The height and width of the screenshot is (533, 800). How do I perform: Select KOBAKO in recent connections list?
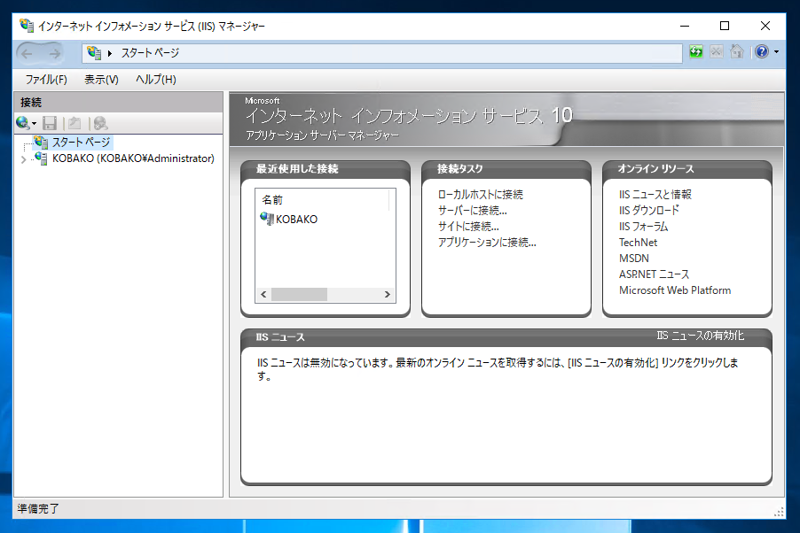pos(296,219)
